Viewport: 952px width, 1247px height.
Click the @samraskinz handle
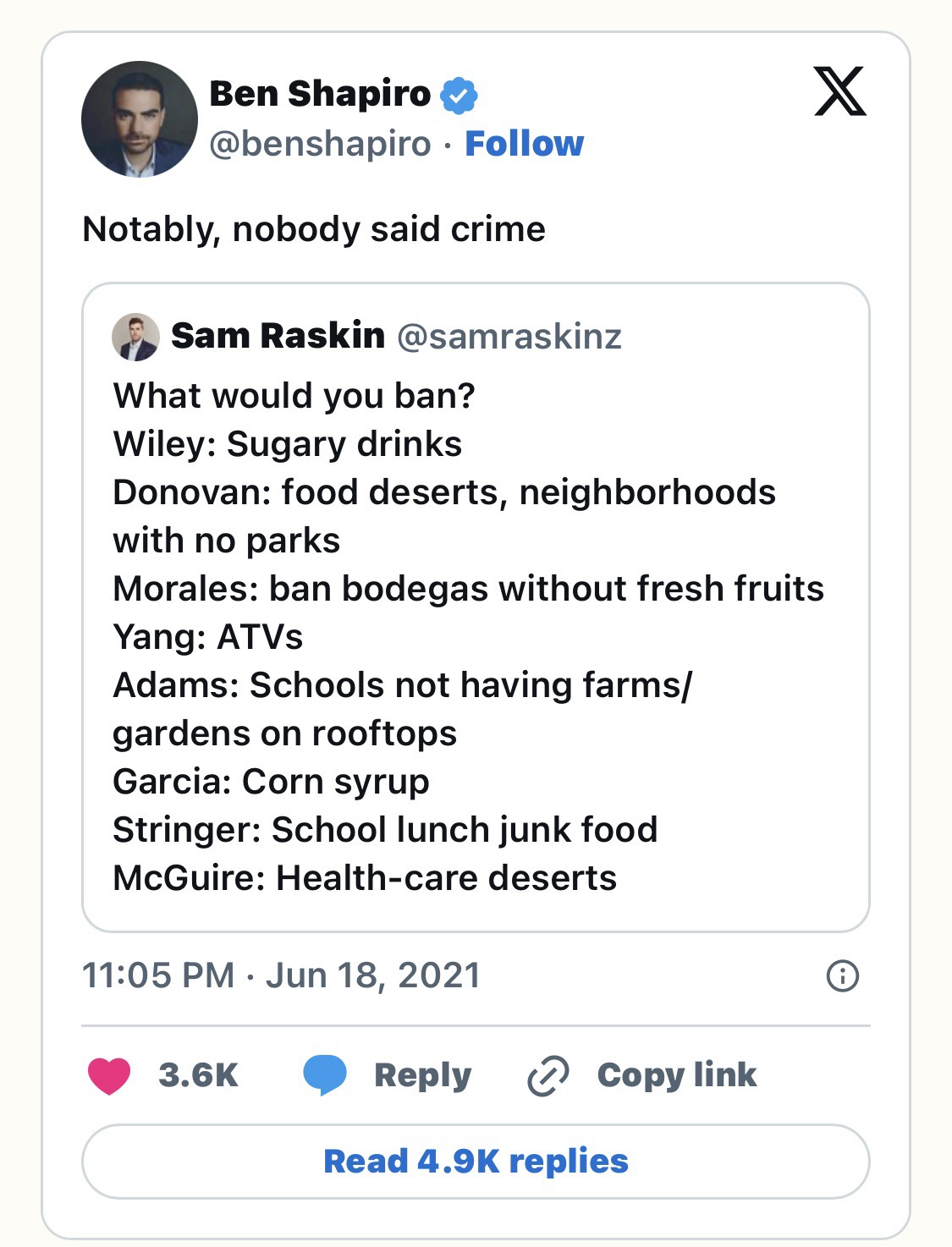509,337
